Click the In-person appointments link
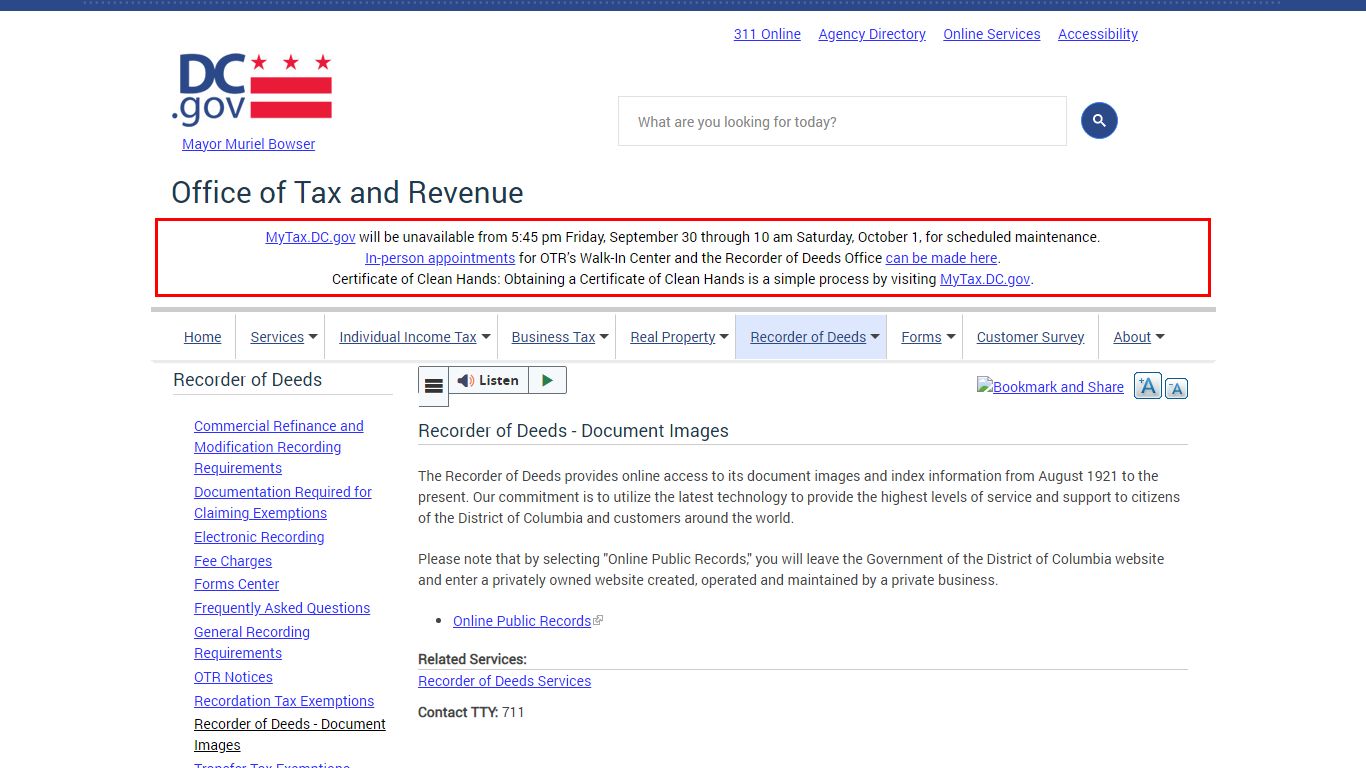Screen dimensions: 1366x768 coord(440,258)
